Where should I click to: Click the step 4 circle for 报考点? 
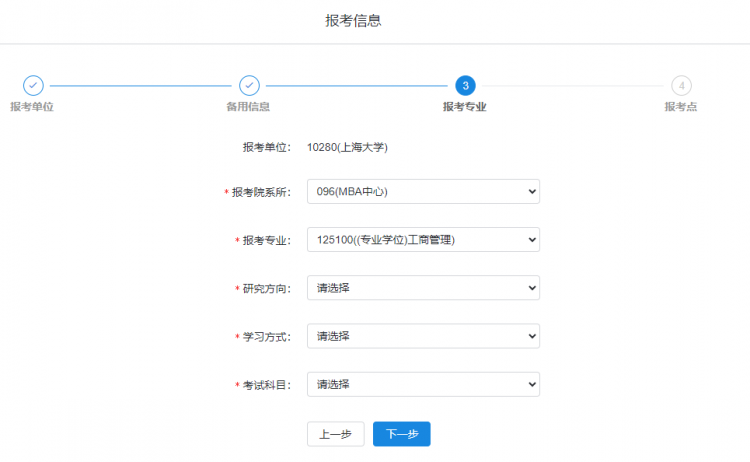tap(682, 86)
